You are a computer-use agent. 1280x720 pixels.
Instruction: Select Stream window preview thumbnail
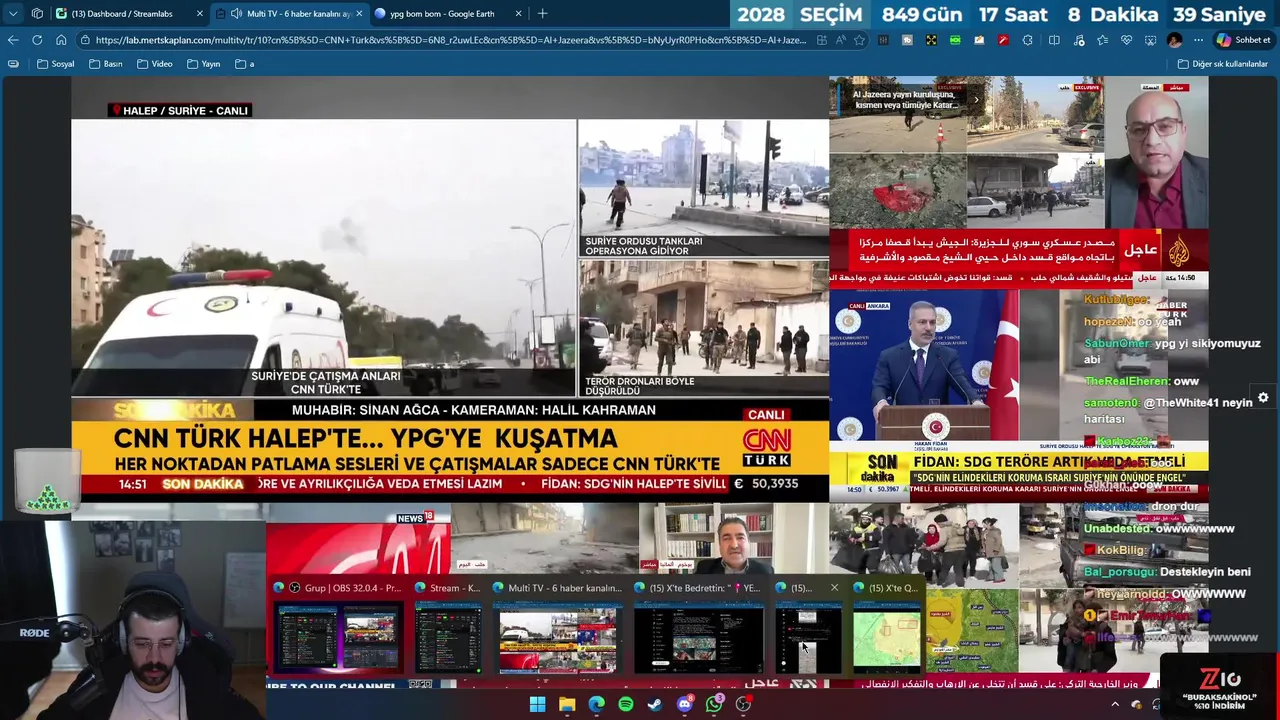tap(448, 627)
